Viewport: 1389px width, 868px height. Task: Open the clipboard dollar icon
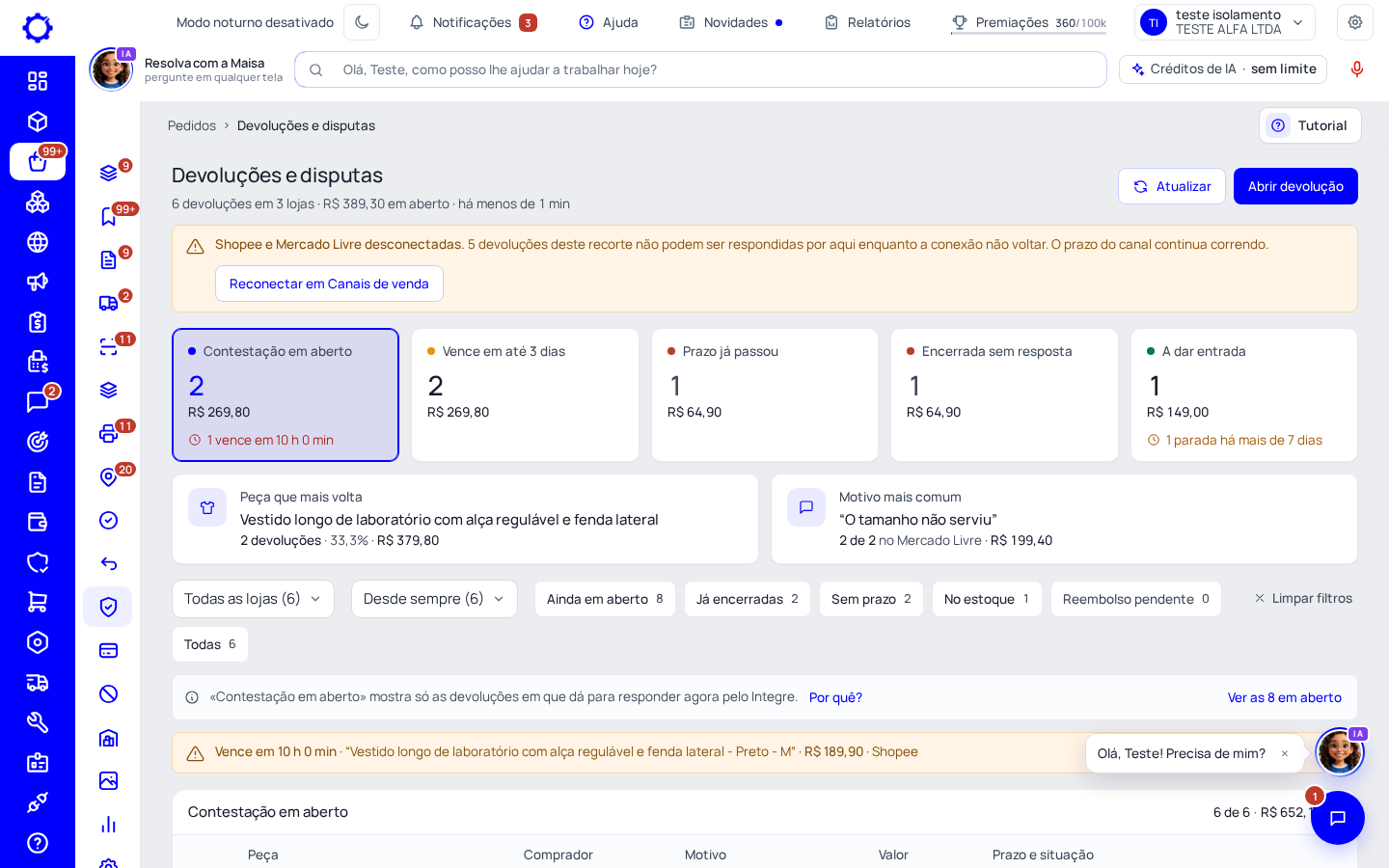pyautogui.click(x=38, y=322)
